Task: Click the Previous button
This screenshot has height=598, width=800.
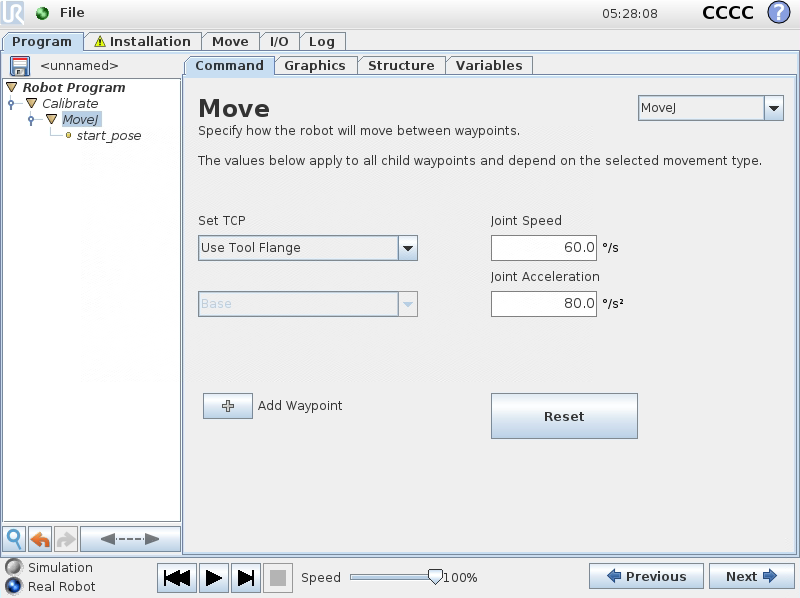Action: pyautogui.click(x=646, y=577)
